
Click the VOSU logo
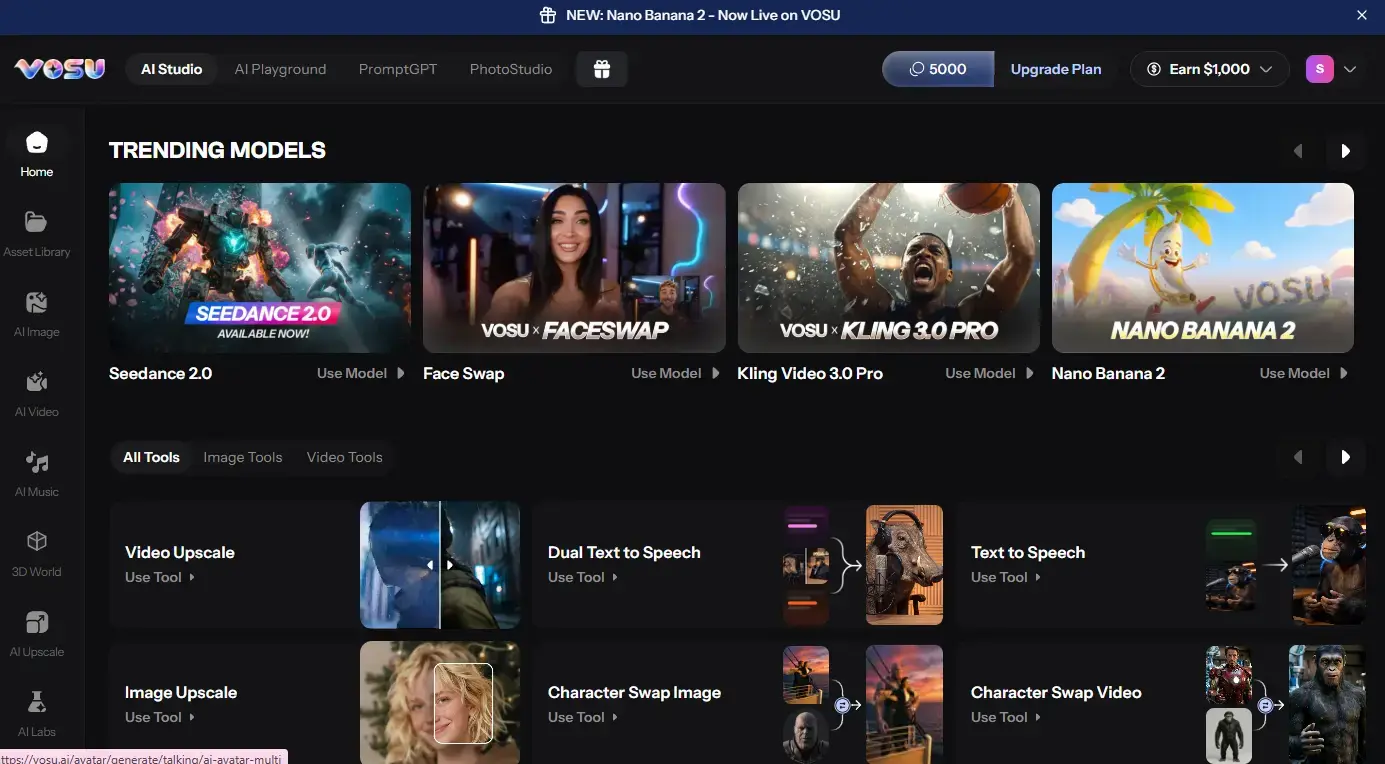pos(60,69)
